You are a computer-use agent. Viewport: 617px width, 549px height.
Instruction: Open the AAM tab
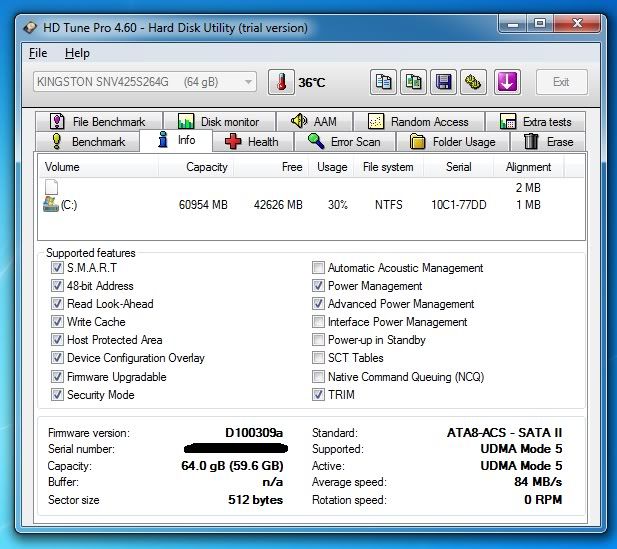(314, 122)
